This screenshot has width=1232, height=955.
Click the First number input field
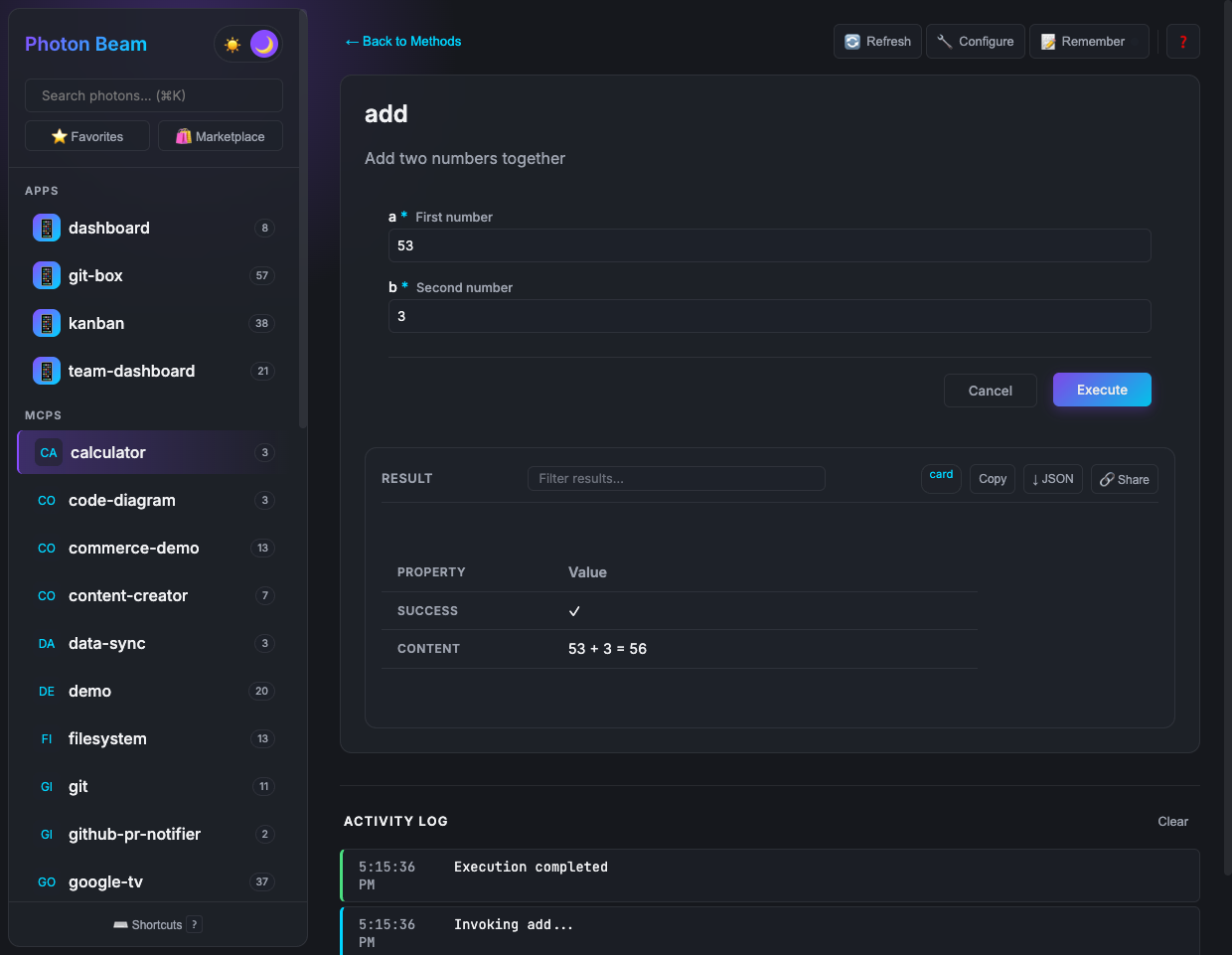pyautogui.click(x=770, y=245)
